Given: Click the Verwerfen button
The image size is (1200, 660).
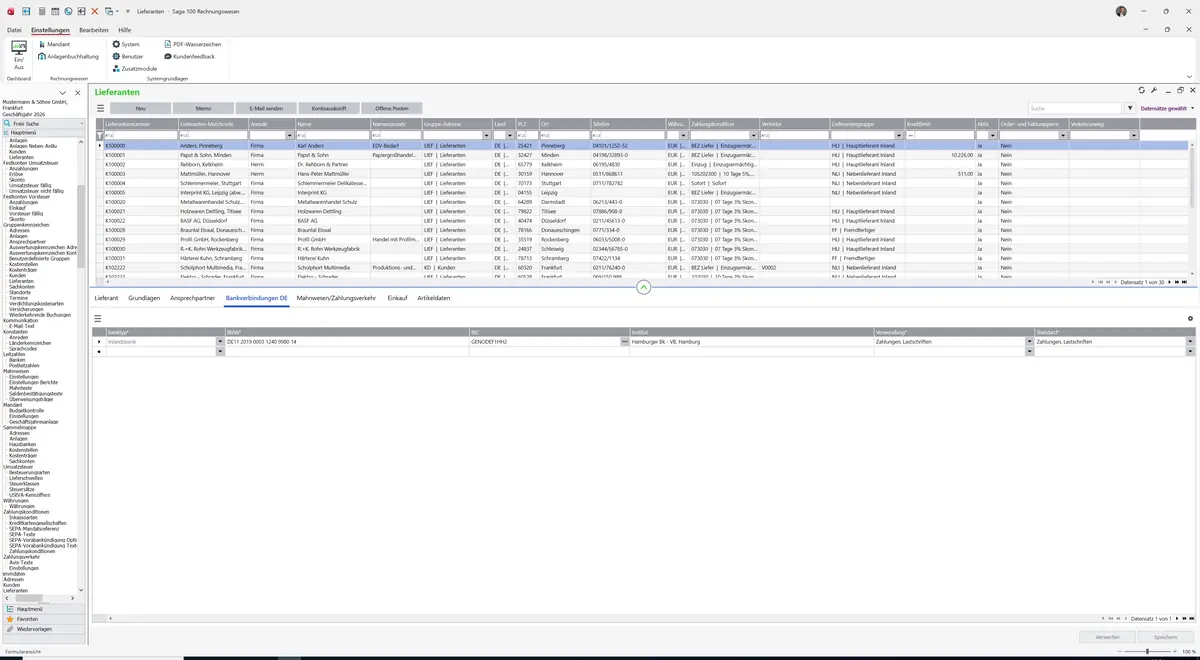Looking at the screenshot, I should point(1107,637).
